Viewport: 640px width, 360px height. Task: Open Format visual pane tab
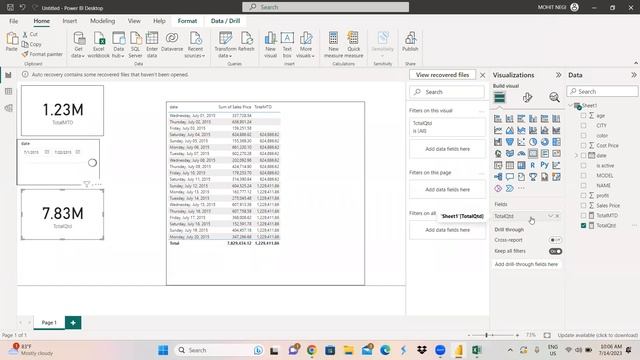527,97
